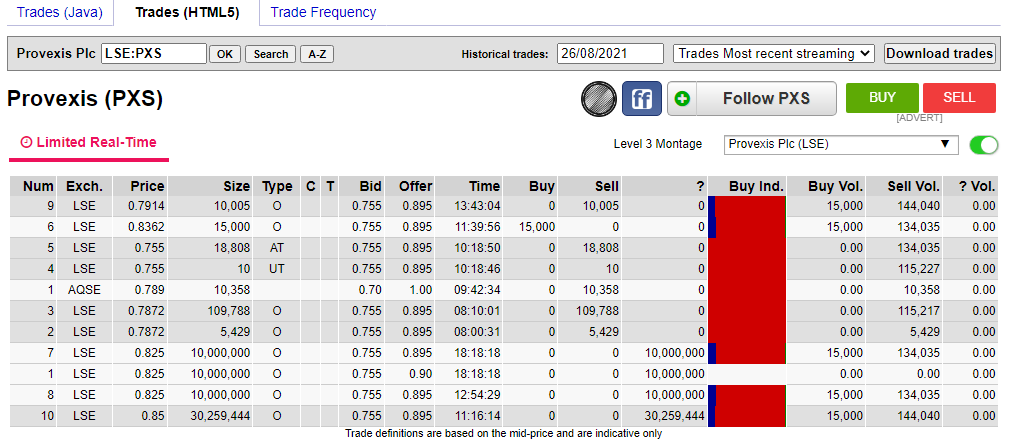Click the Download trades button
The height and width of the screenshot is (440, 1017).
click(x=939, y=53)
